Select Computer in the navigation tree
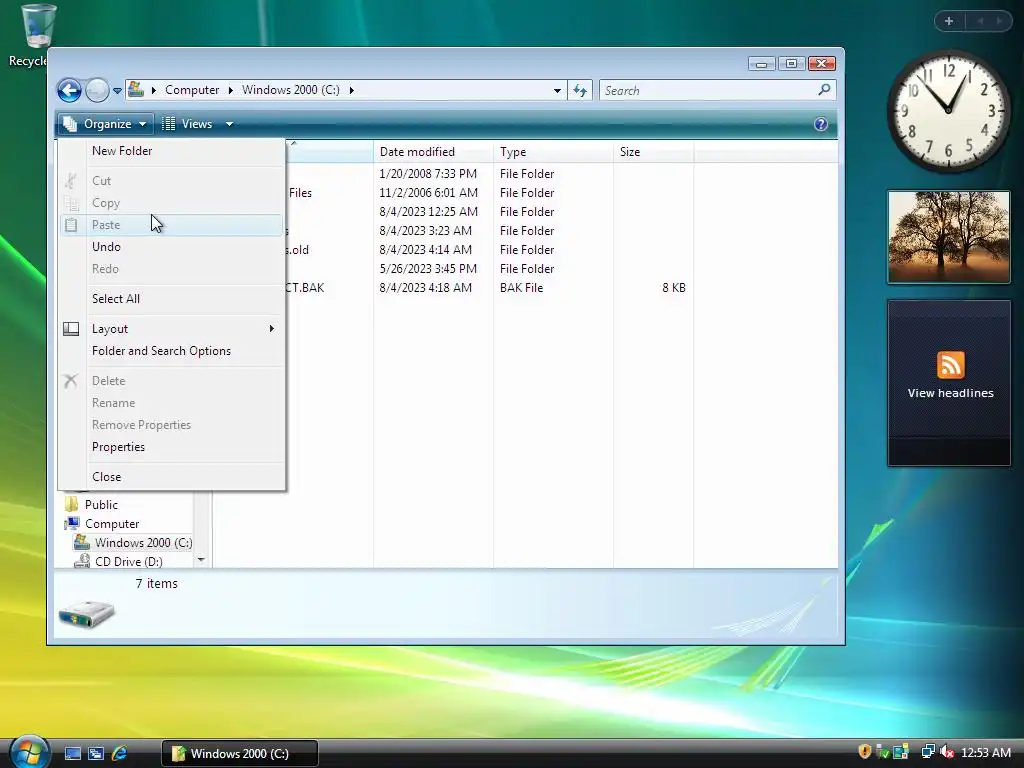 point(112,524)
